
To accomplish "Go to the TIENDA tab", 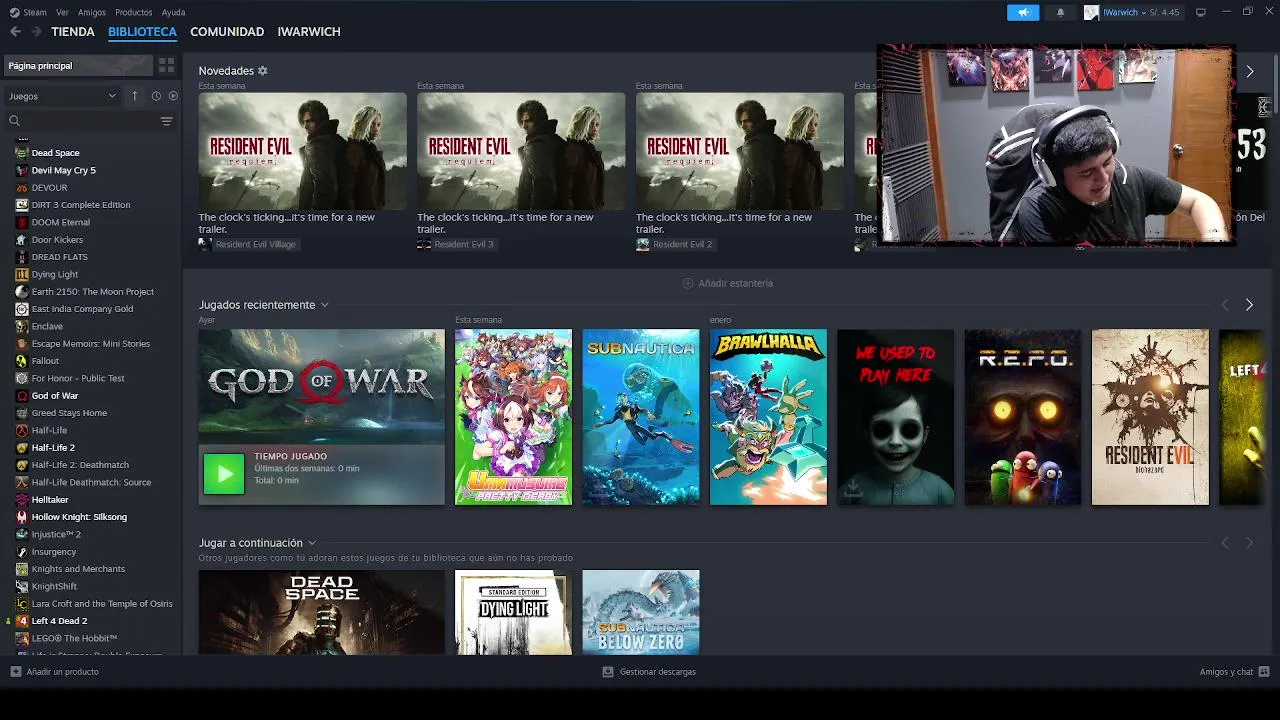I will 73,32.
